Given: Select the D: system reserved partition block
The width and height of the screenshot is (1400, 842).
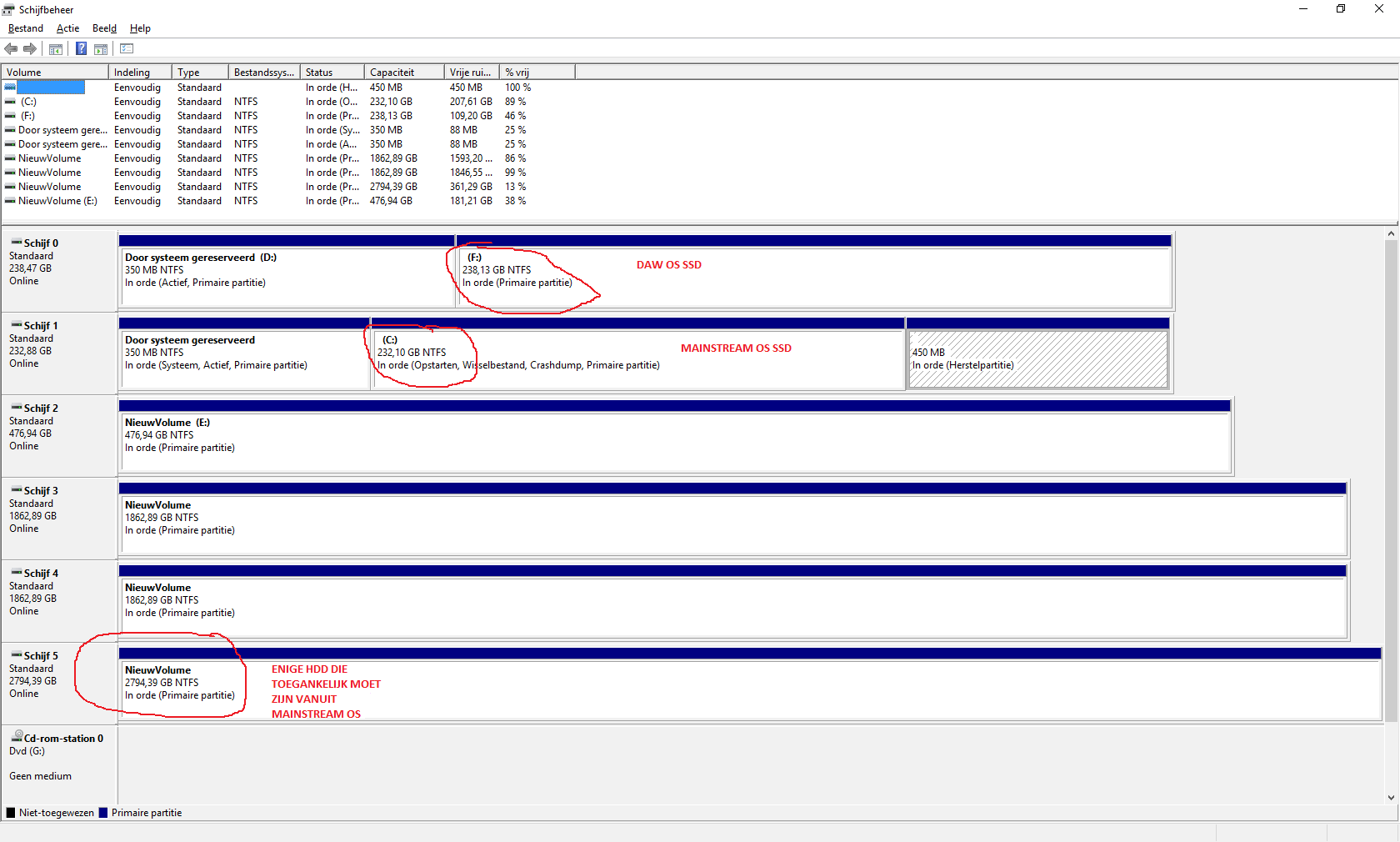Looking at the screenshot, I should coord(287,271).
